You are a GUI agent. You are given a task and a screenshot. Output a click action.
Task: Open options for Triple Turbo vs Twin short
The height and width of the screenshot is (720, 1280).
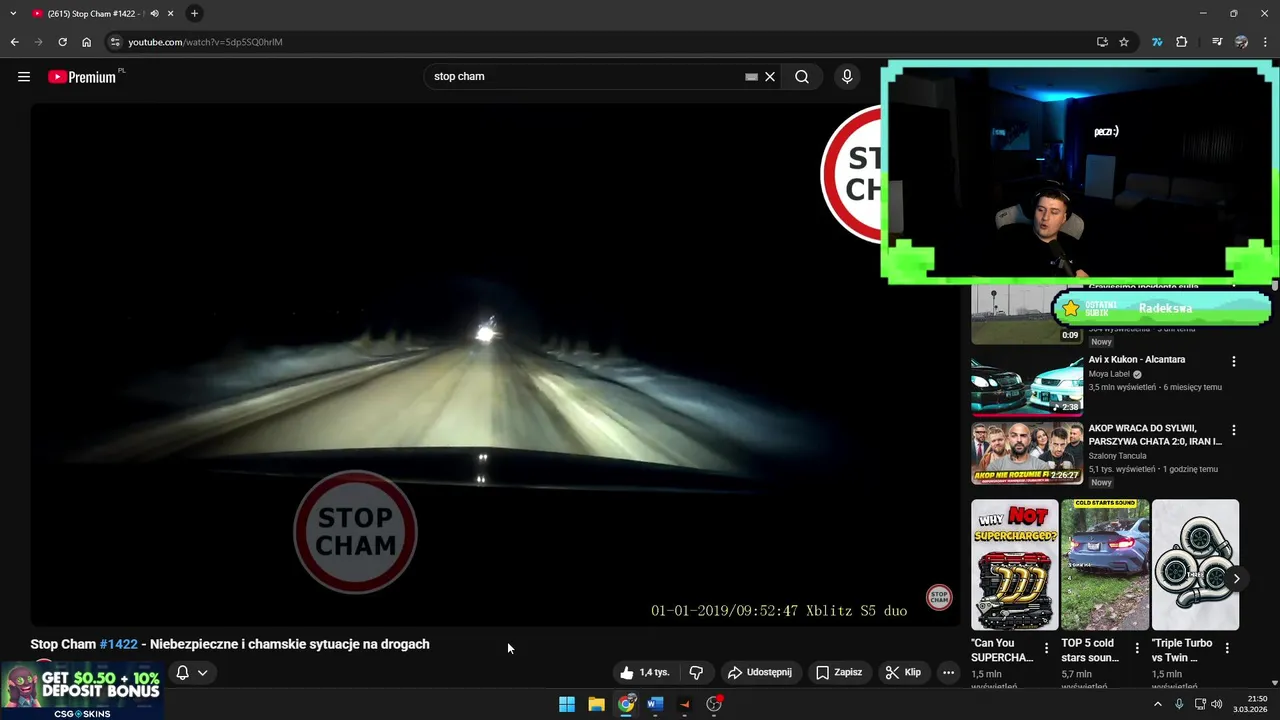click(x=1227, y=648)
